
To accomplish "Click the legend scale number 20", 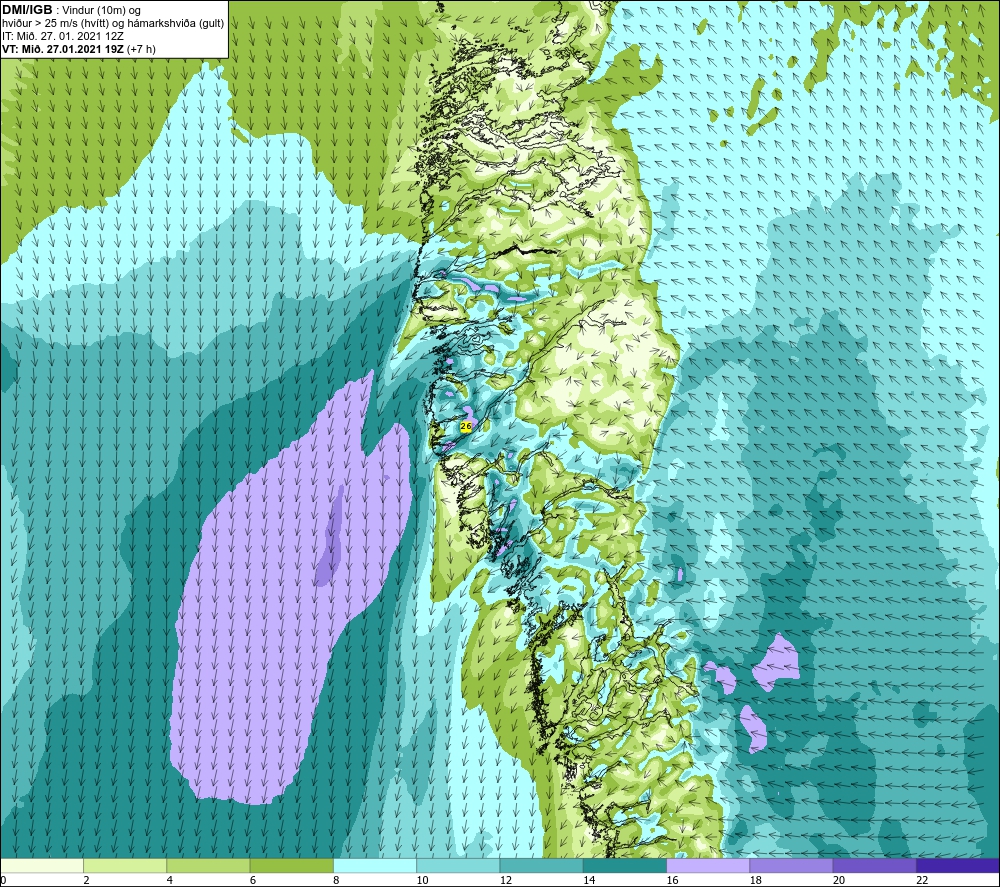I will pyautogui.click(x=839, y=881).
